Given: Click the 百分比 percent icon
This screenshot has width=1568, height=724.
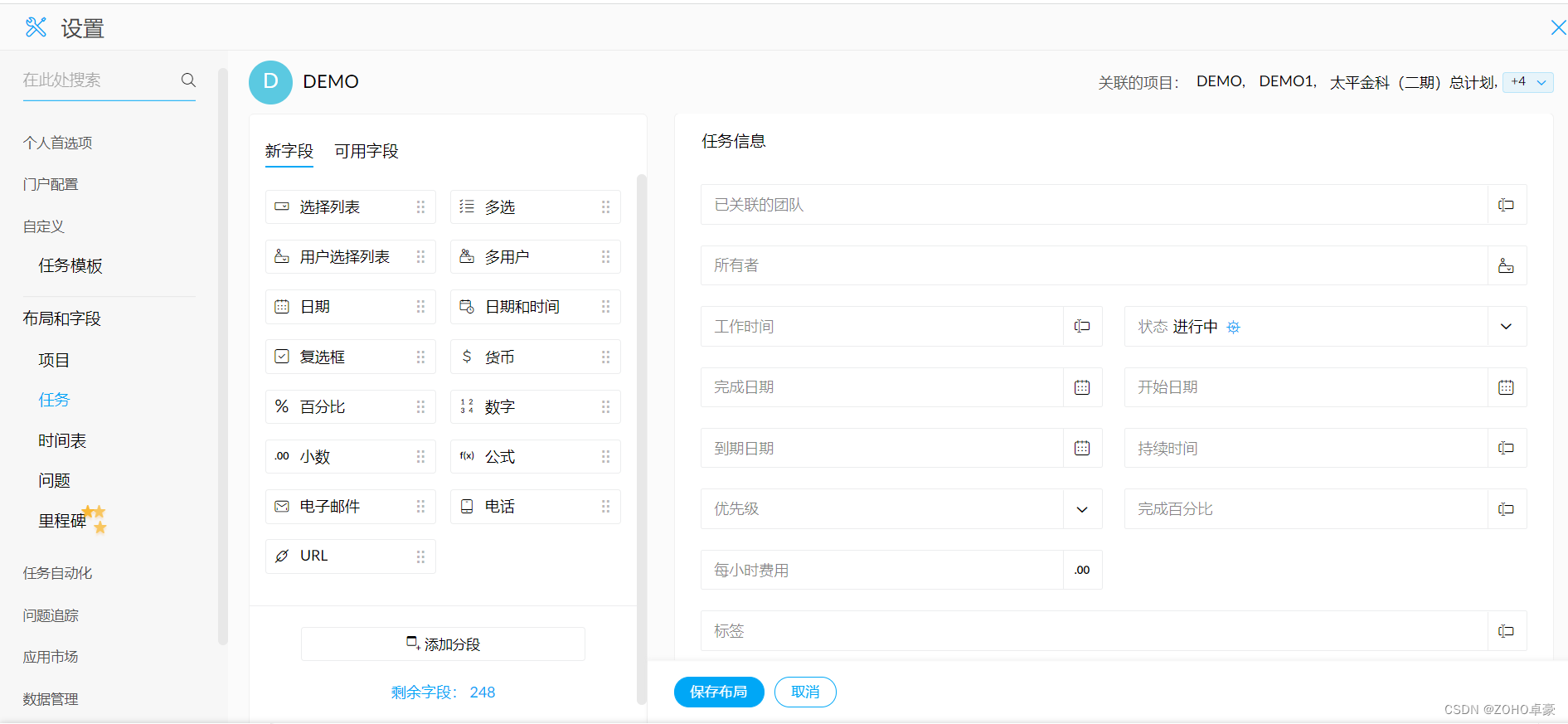Looking at the screenshot, I should (x=282, y=406).
